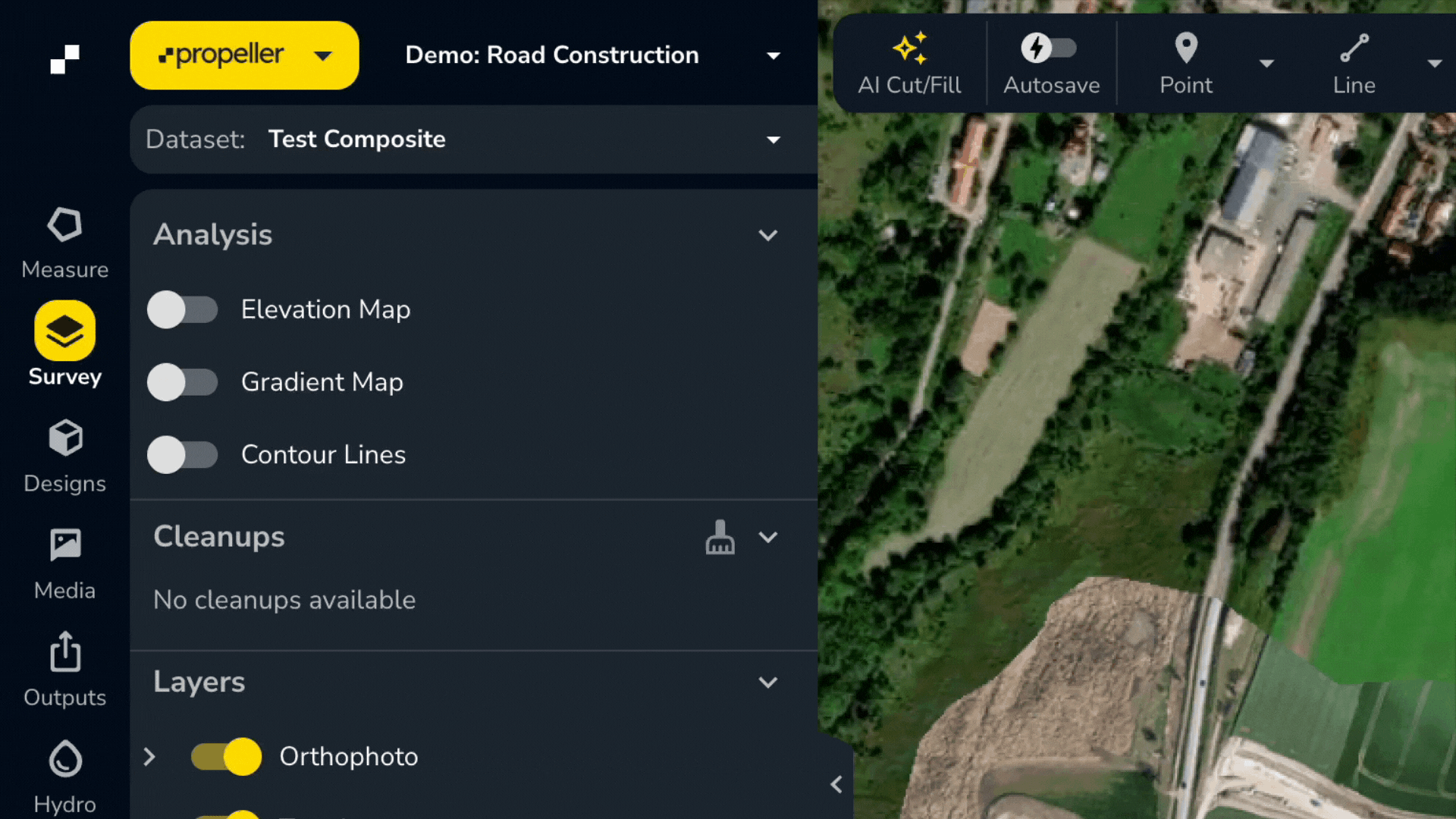Image resolution: width=1456 pixels, height=819 pixels.
Task: Disable the Orthophoto layer toggle
Action: point(226,757)
